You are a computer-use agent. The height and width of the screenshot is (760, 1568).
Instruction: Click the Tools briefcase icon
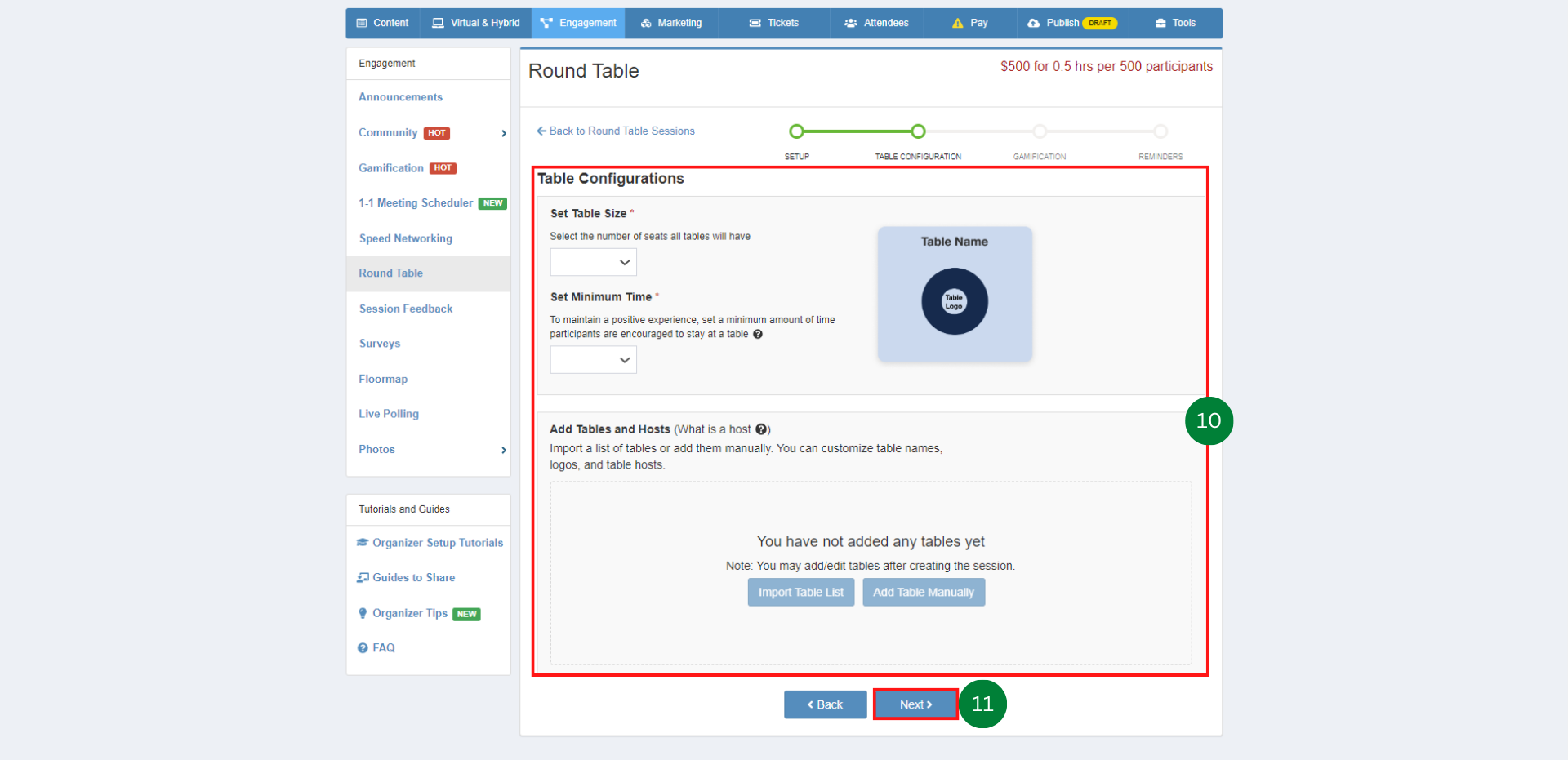tap(1160, 23)
